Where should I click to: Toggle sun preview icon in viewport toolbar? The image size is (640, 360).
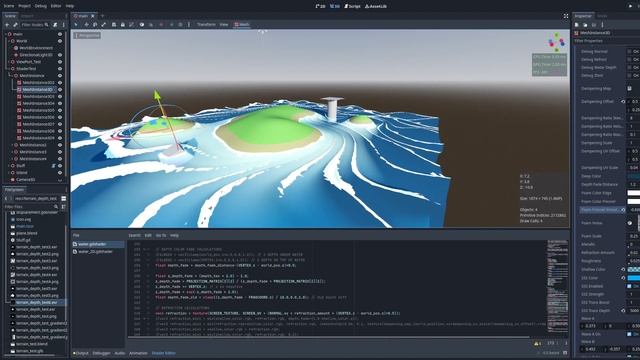pos(171,24)
